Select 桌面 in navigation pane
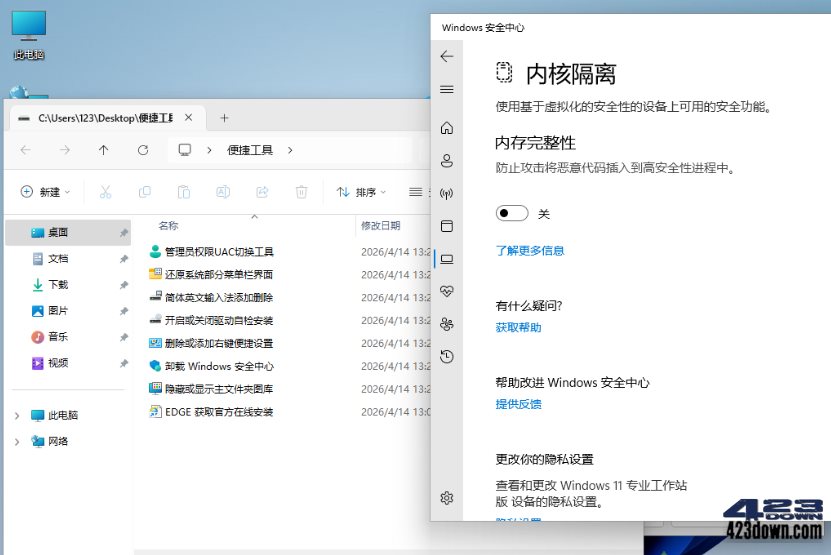831x555 pixels. [x=68, y=233]
